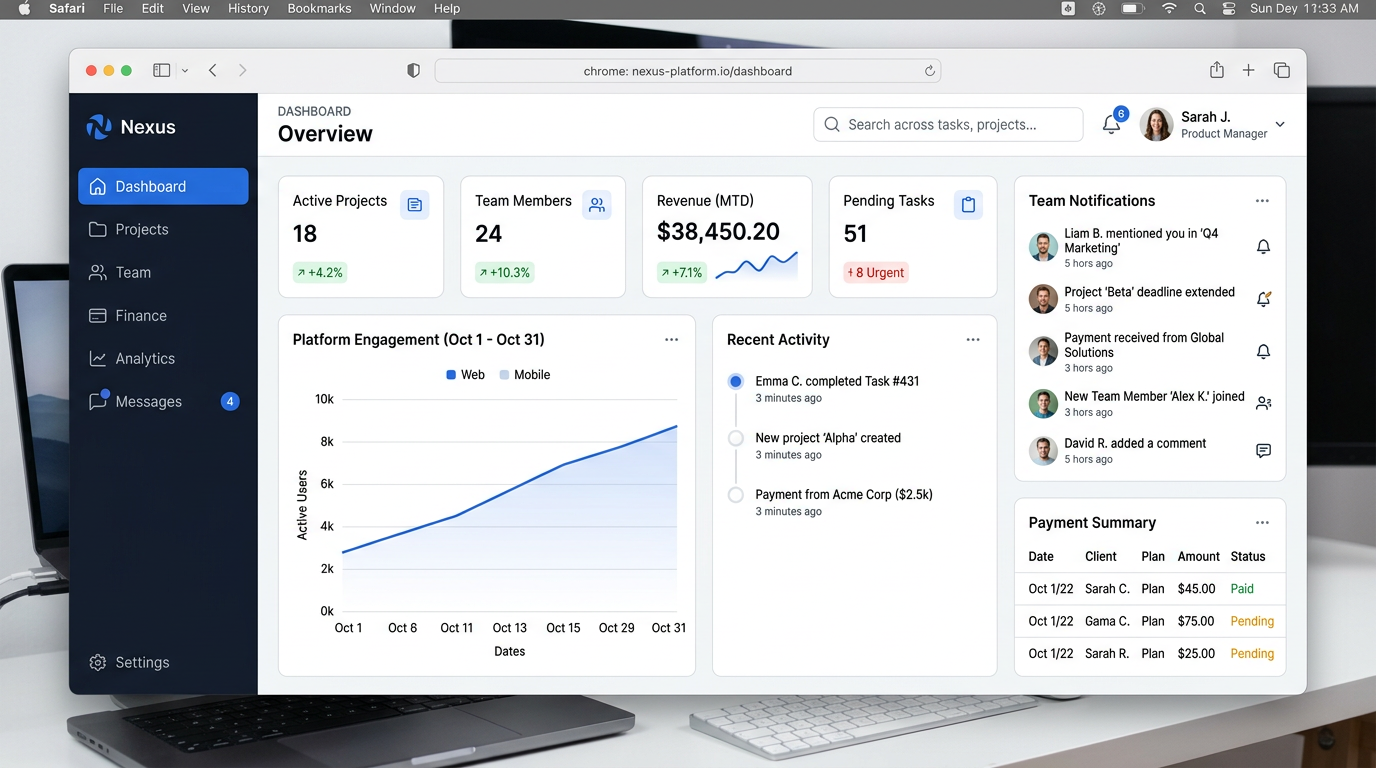Click the Pending Tasks clipboard icon
This screenshot has height=768, width=1376.
967,205
